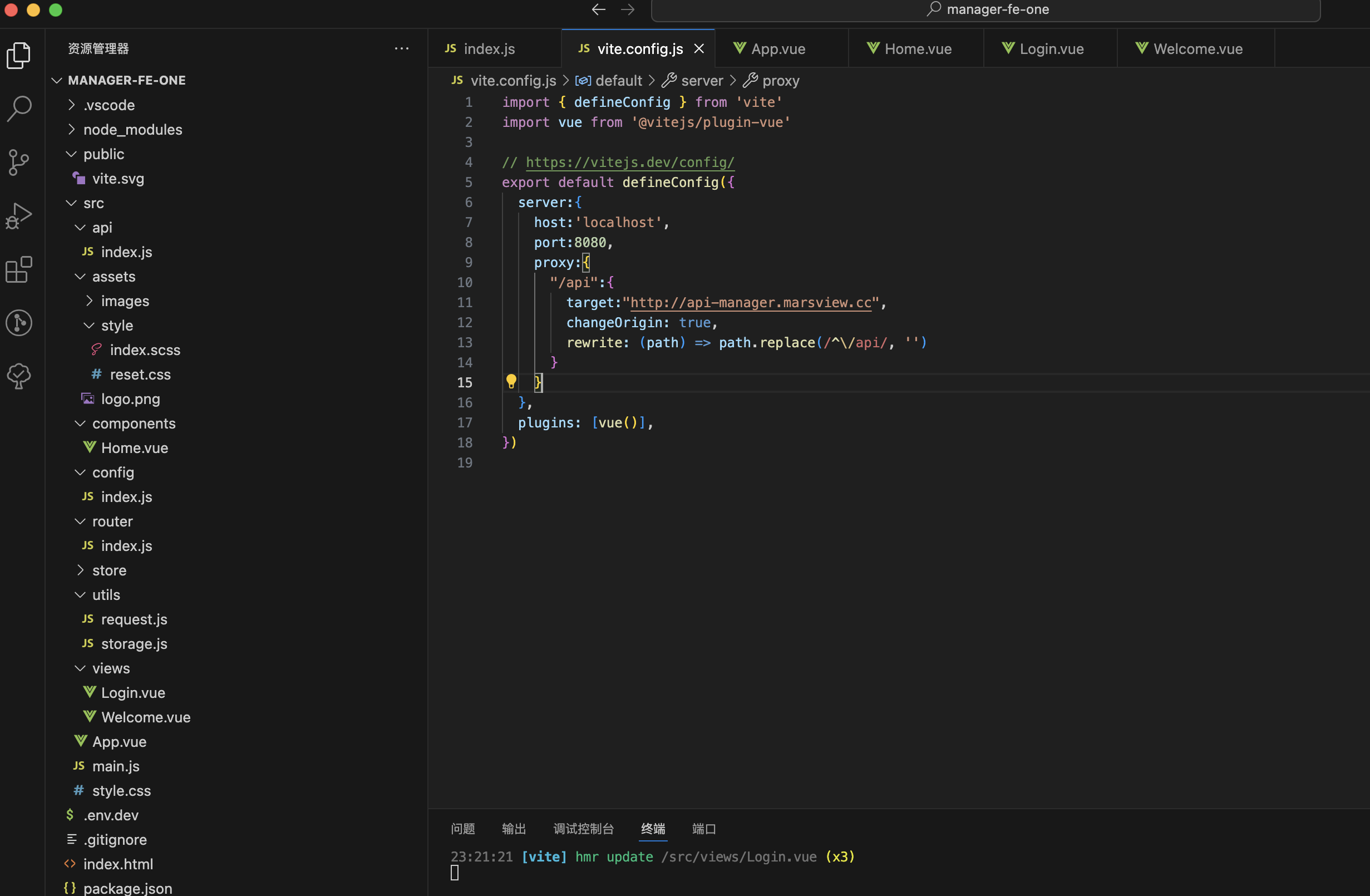1370x896 pixels.
Task: Collapse the src folder
Action: click(x=71, y=203)
